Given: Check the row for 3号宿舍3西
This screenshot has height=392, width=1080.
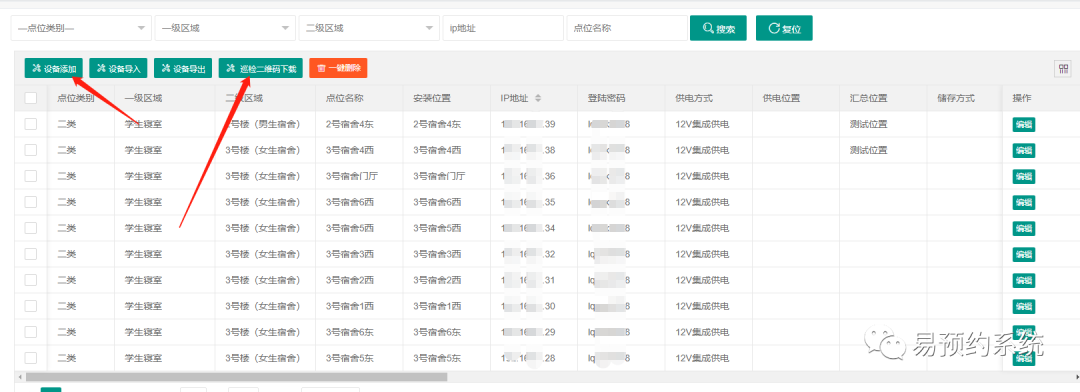Looking at the screenshot, I should pos(31,254).
